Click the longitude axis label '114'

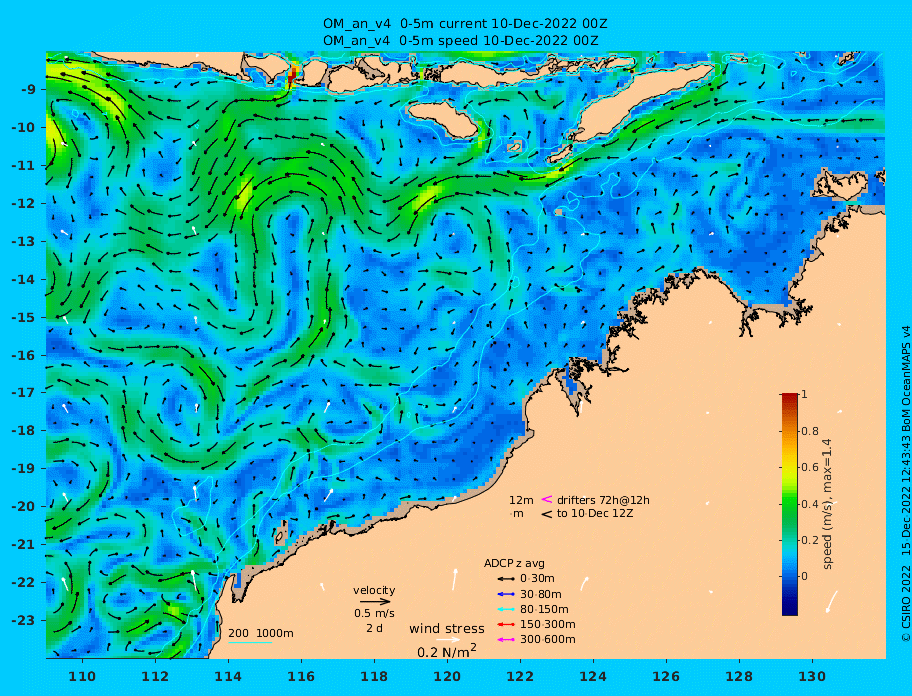228,676
